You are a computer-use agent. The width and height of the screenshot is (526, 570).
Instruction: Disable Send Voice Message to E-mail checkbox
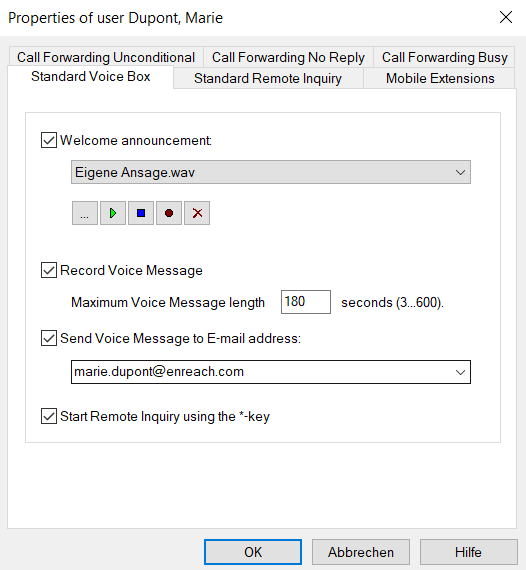click(x=49, y=338)
